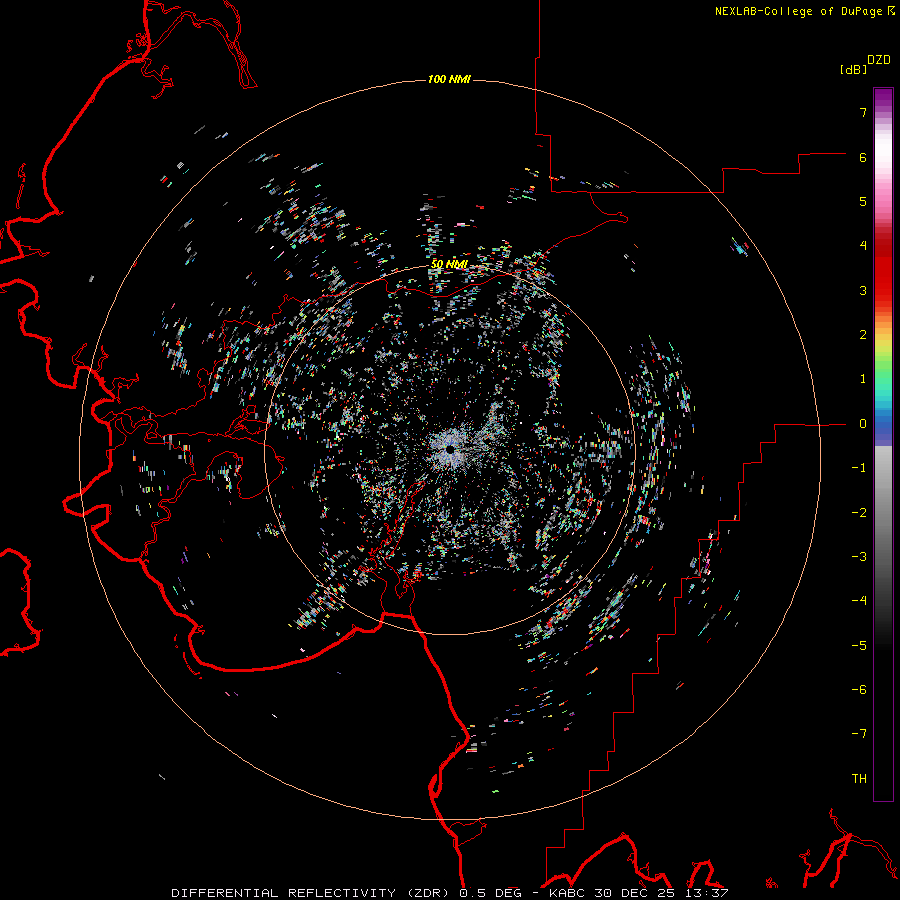
Task: Click the 7 dB tick label on scale
Action: [863, 112]
